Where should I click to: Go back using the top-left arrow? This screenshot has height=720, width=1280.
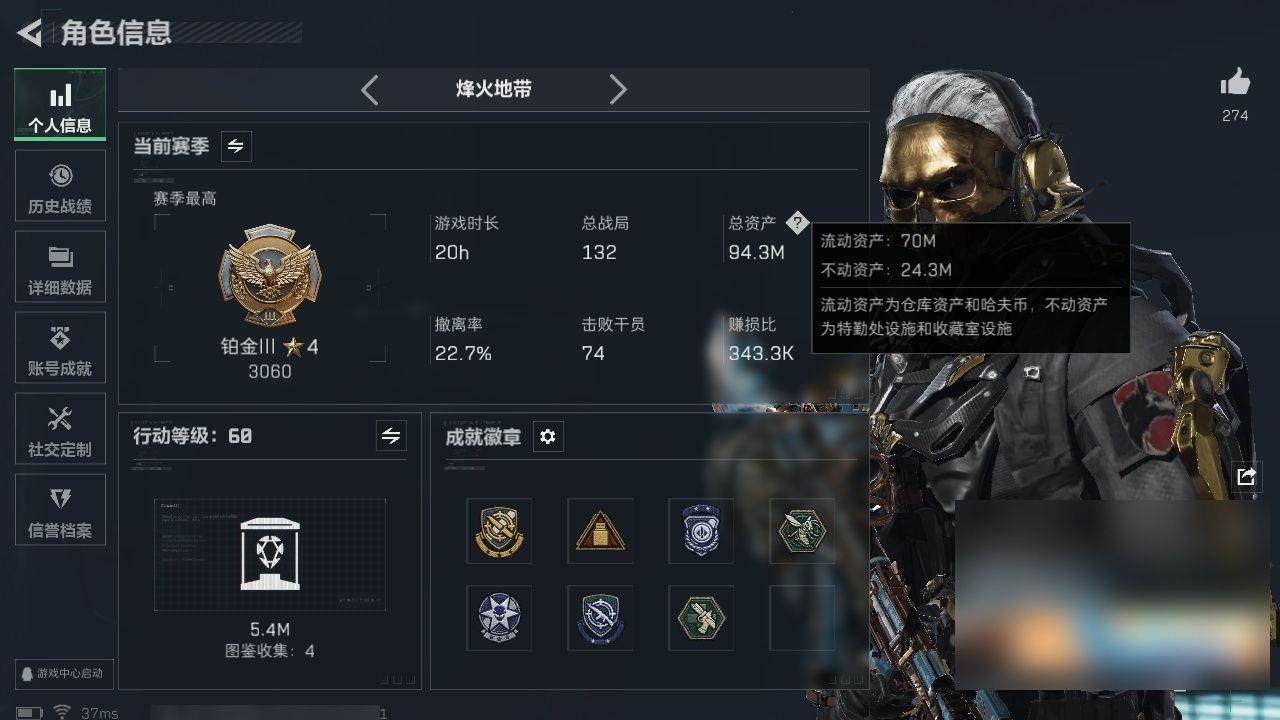[x=29, y=33]
